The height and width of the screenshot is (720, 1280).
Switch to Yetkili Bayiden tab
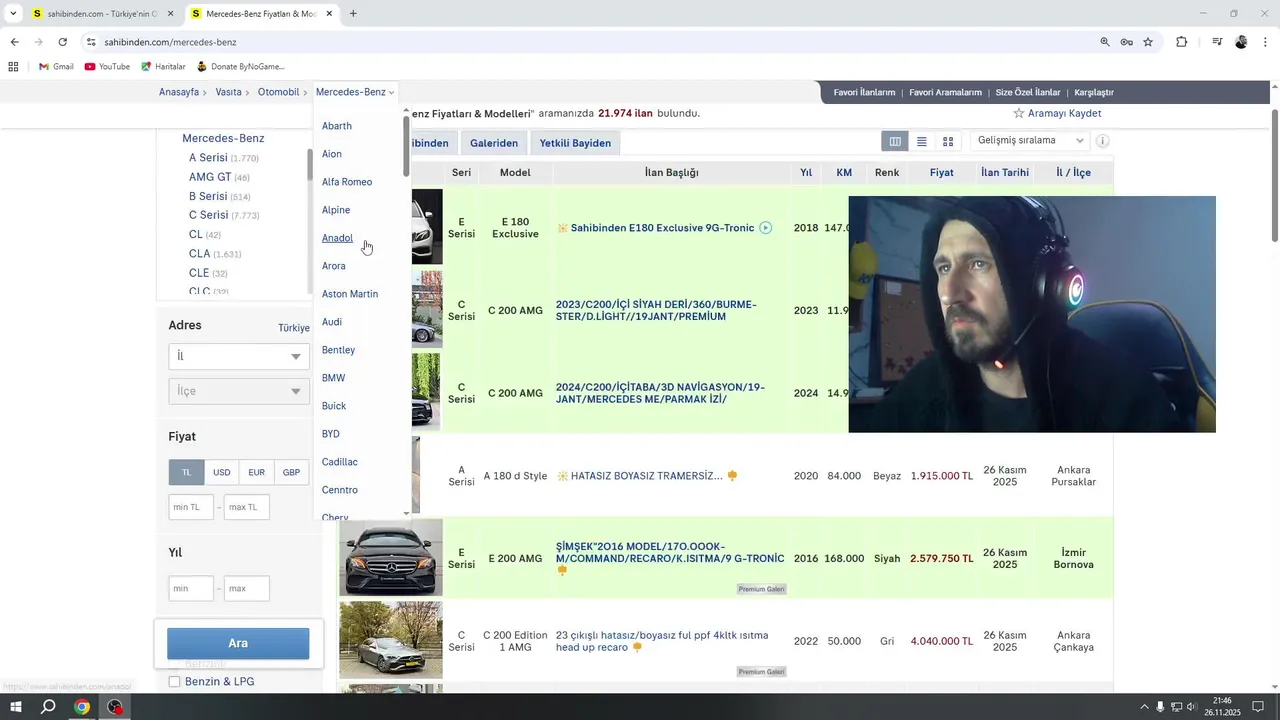575,143
